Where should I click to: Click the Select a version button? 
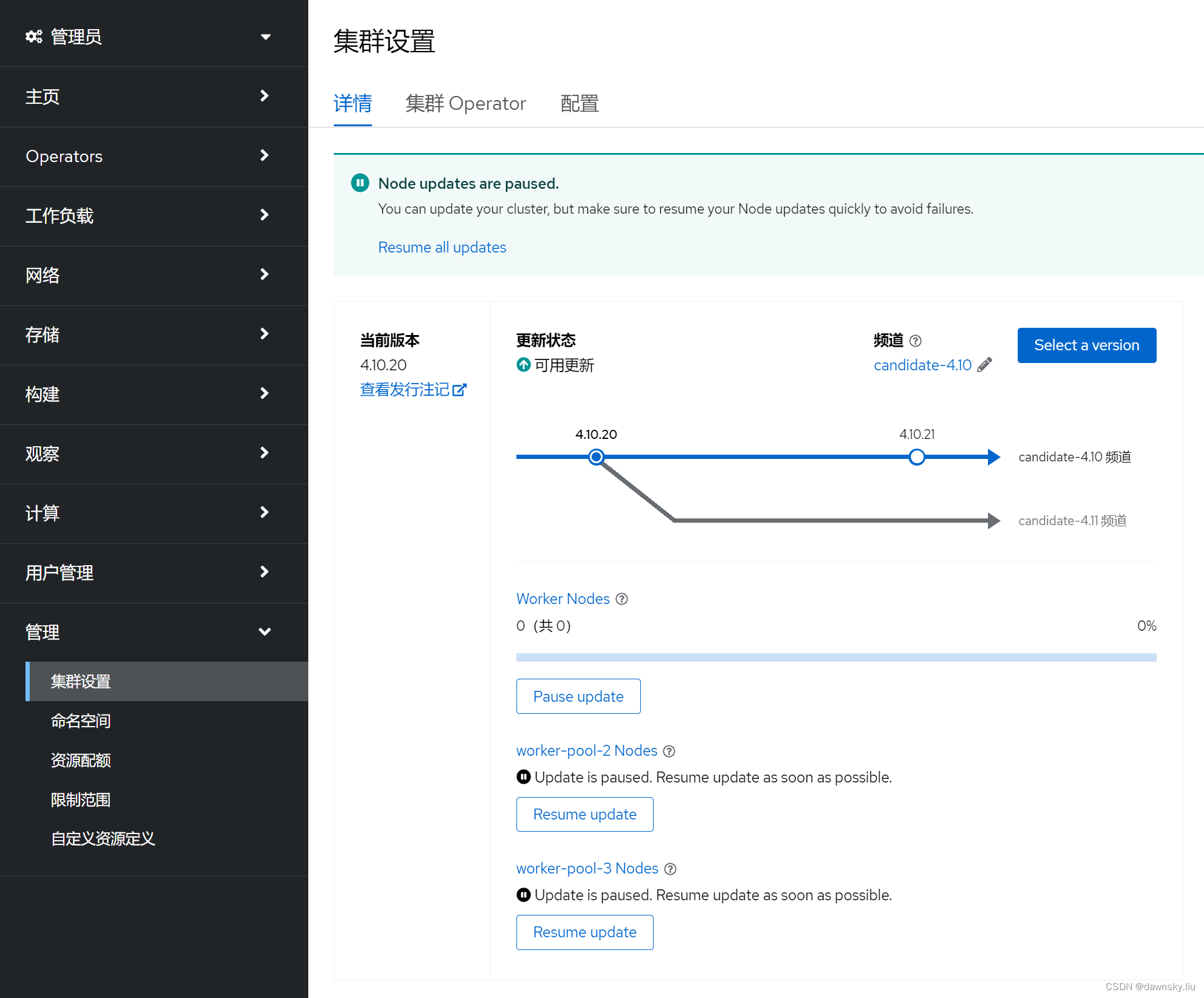(1086, 345)
